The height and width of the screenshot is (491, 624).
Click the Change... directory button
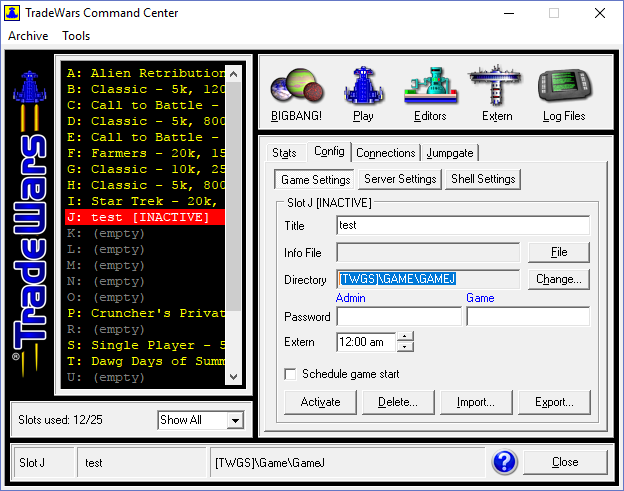[x=559, y=279]
